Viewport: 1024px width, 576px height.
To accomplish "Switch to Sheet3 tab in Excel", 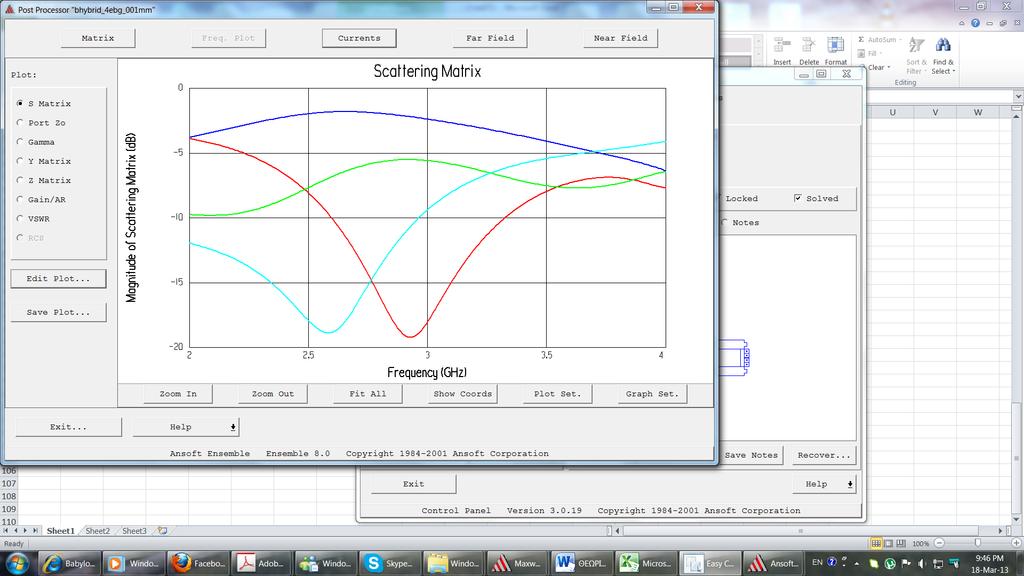I will (x=134, y=531).
